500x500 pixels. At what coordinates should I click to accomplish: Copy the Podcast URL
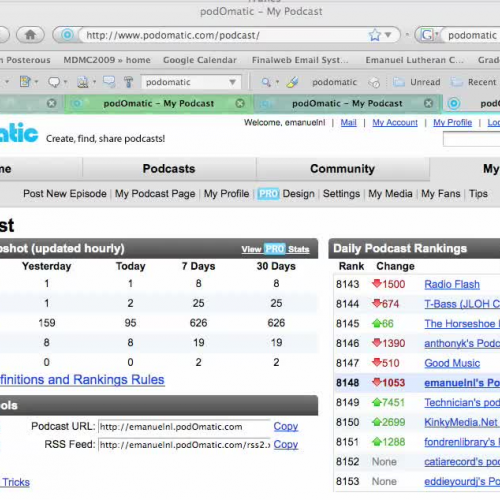point(286,426)
